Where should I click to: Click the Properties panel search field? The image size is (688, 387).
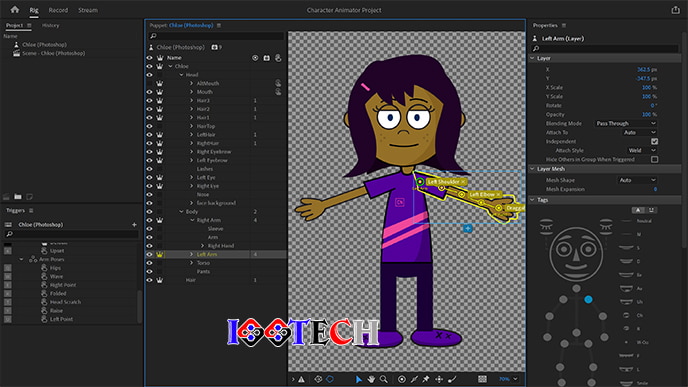click(x=606, y=48)
